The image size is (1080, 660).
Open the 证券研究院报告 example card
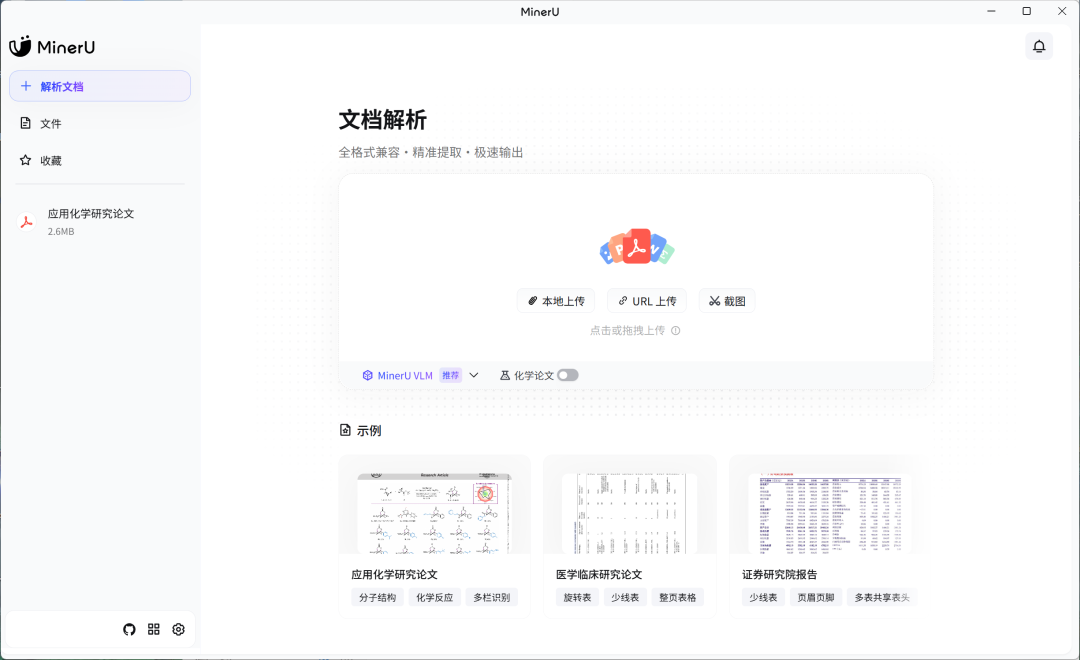click(x=828, y=535)
